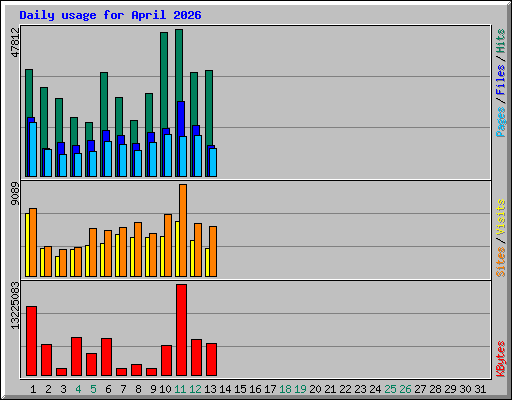Click day label 19 on x-axis

point(300,389)
